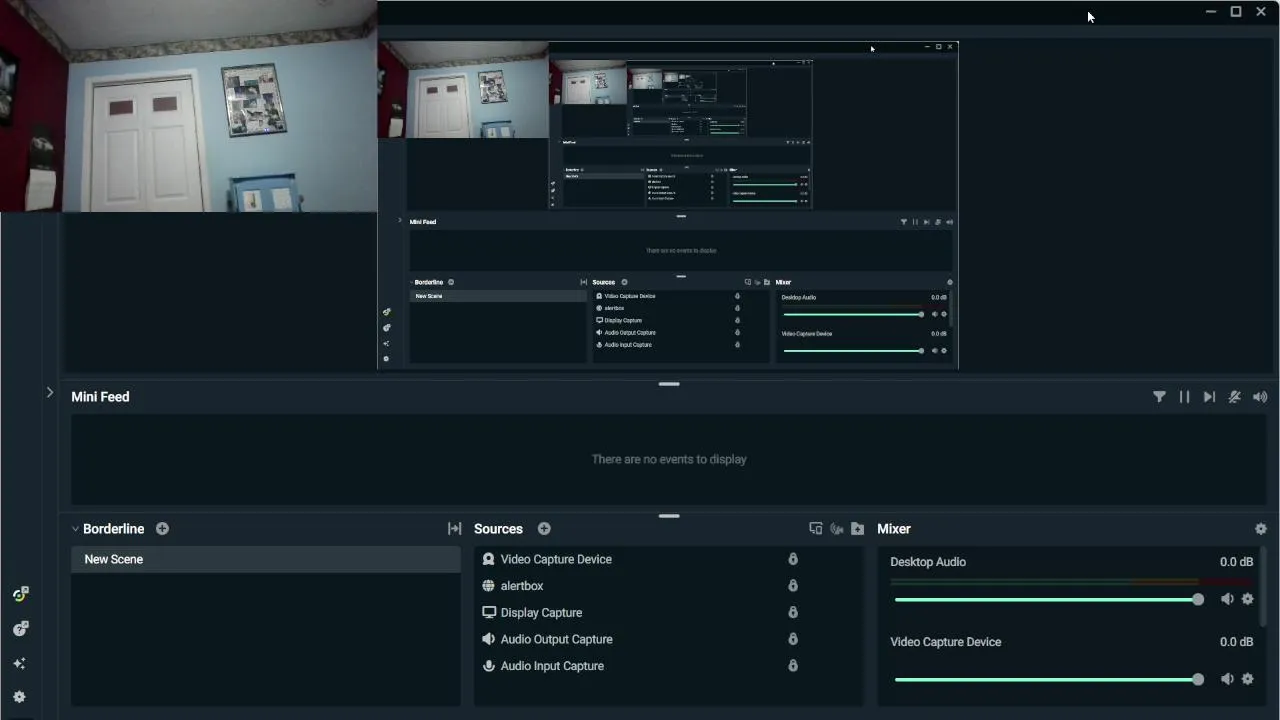This screenshot has width=1280, height=720.
Task: Skip to next alert in Mini Feed
Action: [x=1209, y=397]
